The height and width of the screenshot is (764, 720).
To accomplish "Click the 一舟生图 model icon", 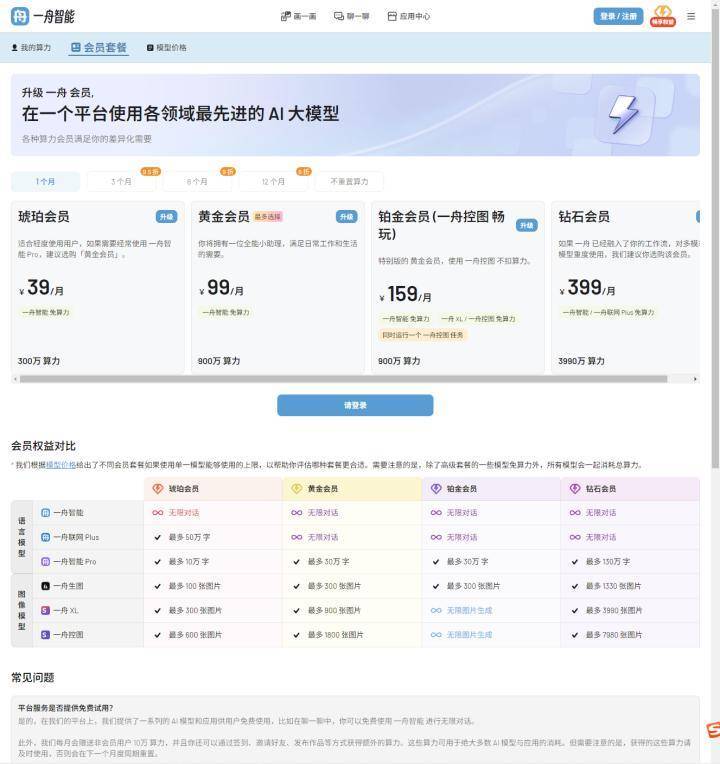I will (x=45, y=586).
